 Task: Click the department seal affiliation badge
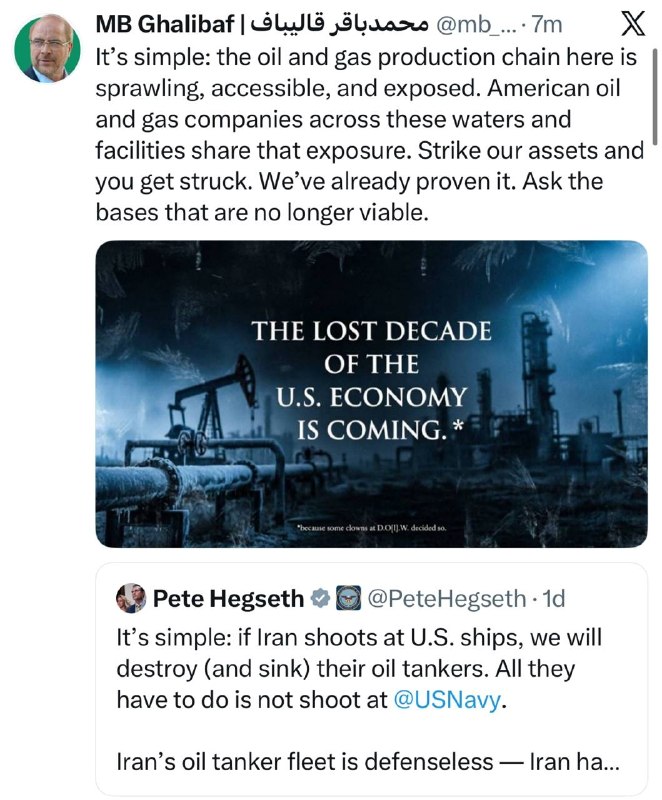[x=348, y=598]
